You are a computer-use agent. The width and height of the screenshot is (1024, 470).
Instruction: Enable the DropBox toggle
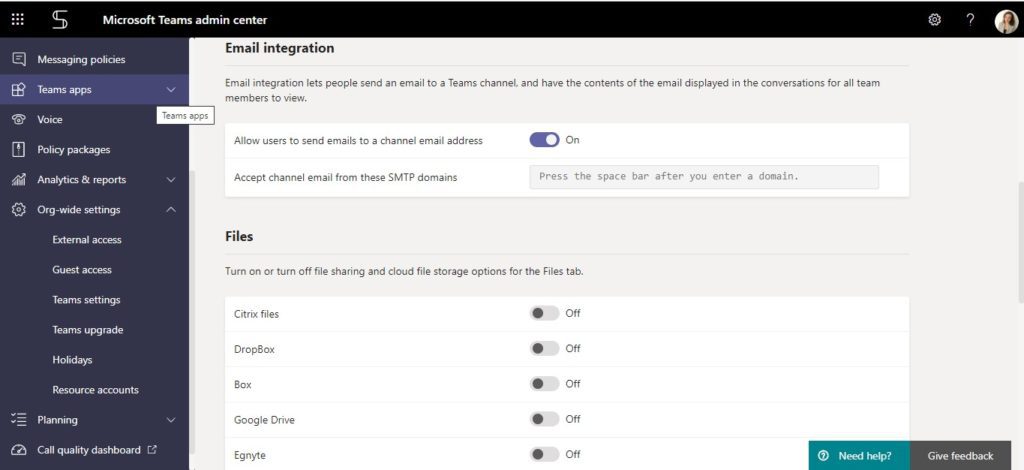tap(544, 349)
